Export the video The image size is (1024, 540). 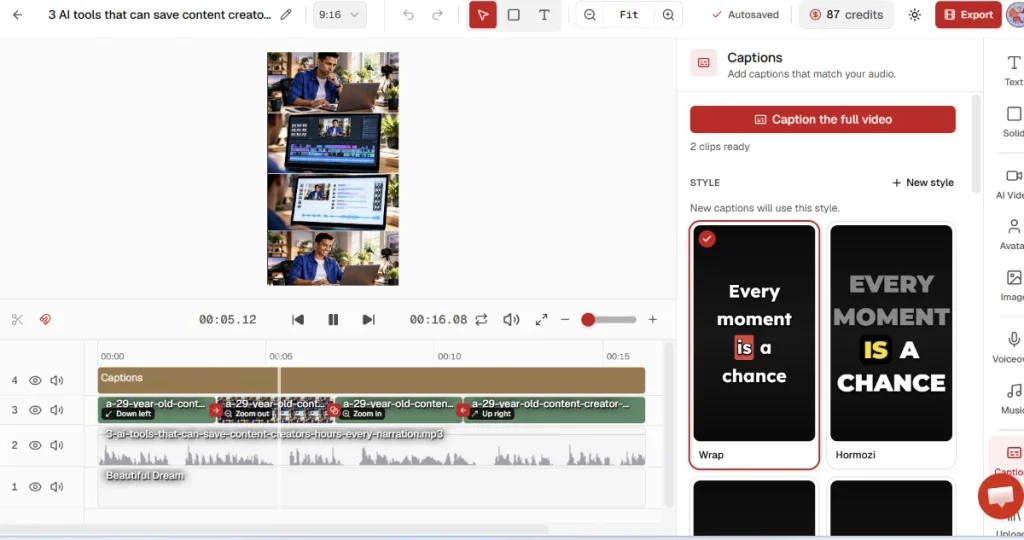point(968,14)
